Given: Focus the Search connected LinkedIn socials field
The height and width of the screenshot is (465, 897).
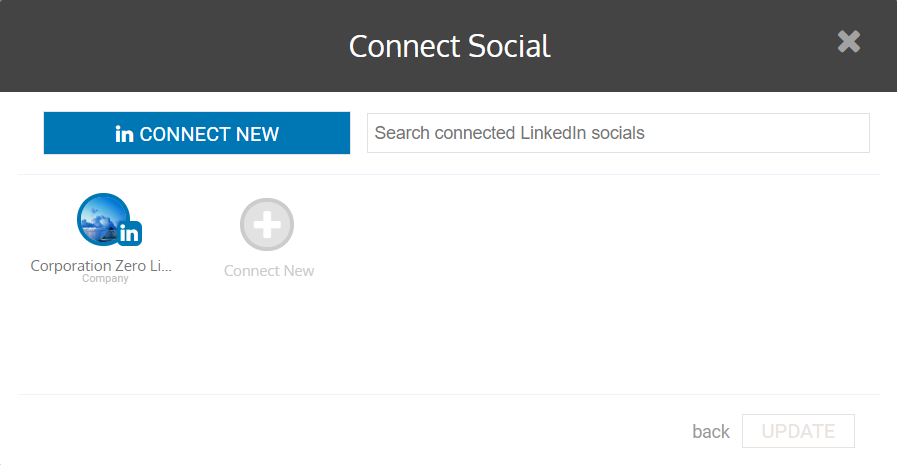Looking at the screenshot, I should click(x=618, y=133).
